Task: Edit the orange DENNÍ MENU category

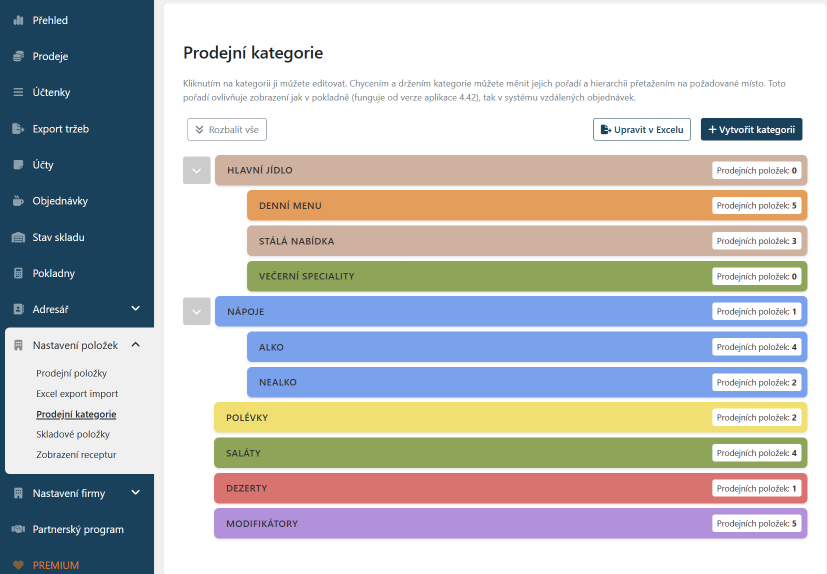Action: [527, 206]
